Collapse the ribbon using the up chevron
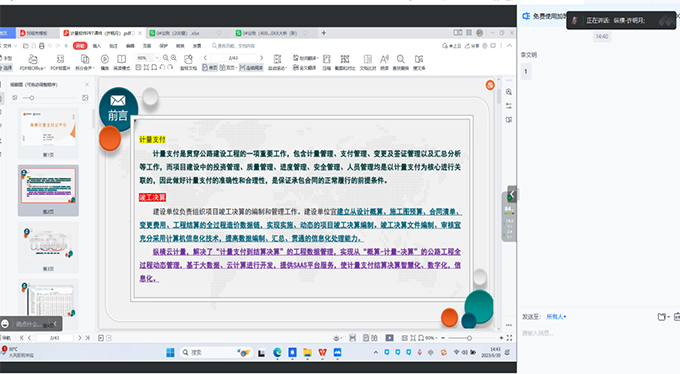This screenshot has height=374, width=680. point(509,46)
